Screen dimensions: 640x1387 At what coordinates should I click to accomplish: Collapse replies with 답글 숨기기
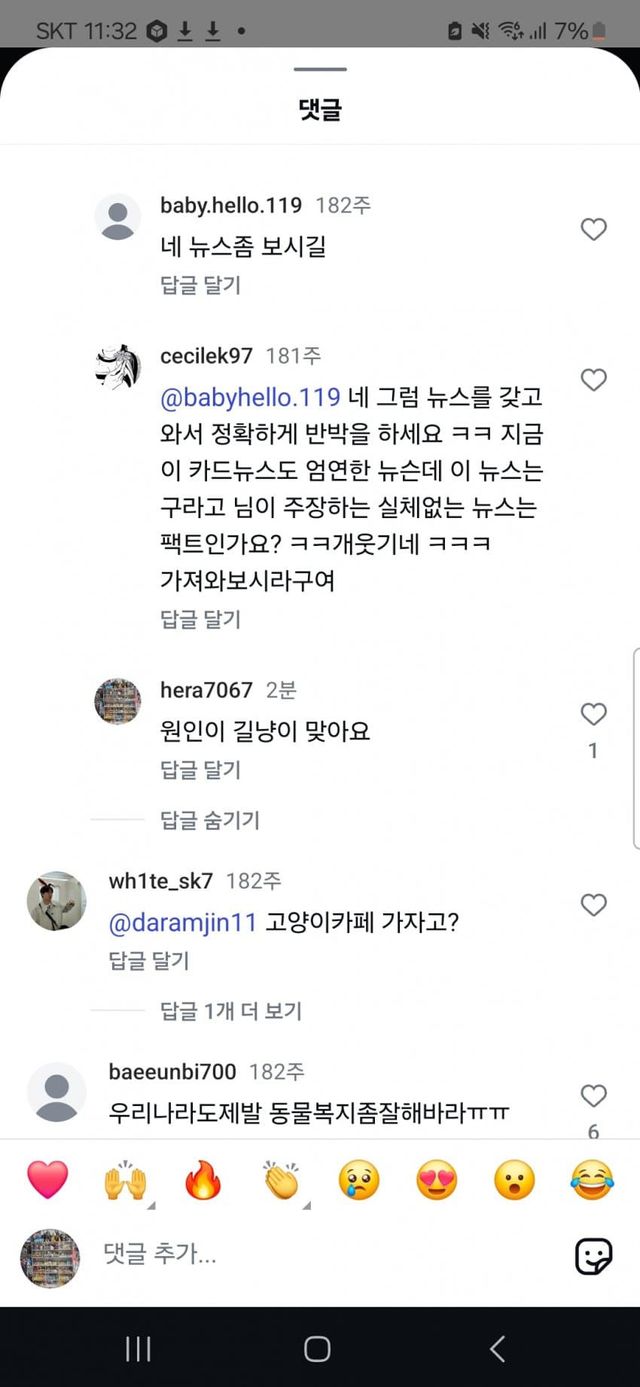210,821
